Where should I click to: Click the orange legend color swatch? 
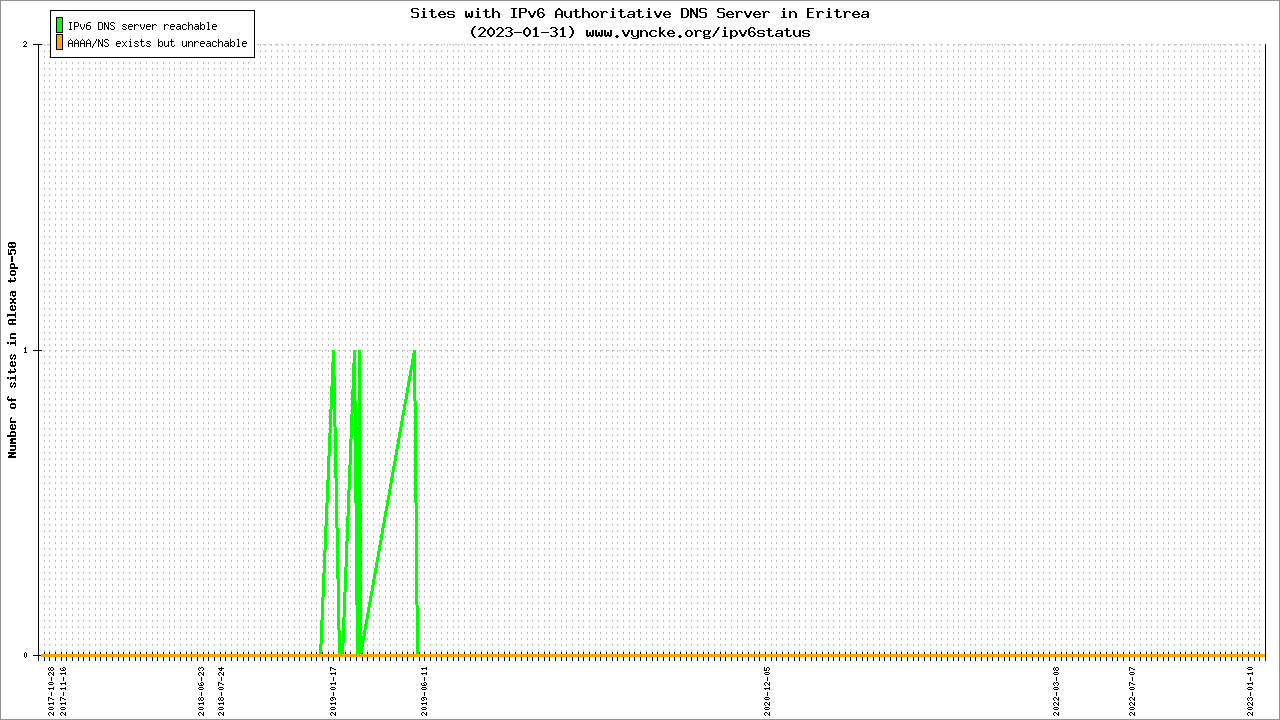[59, 43]
